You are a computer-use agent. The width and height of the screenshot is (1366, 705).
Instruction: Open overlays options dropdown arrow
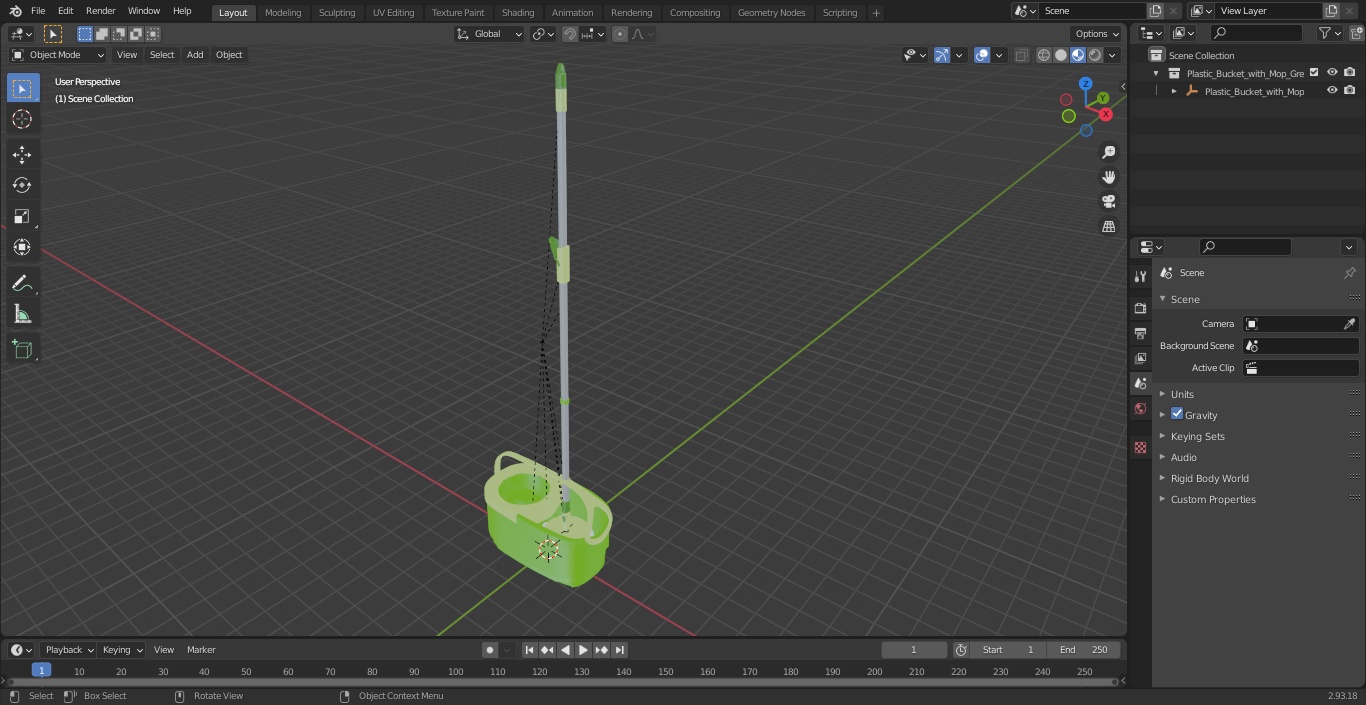point(999,55)
